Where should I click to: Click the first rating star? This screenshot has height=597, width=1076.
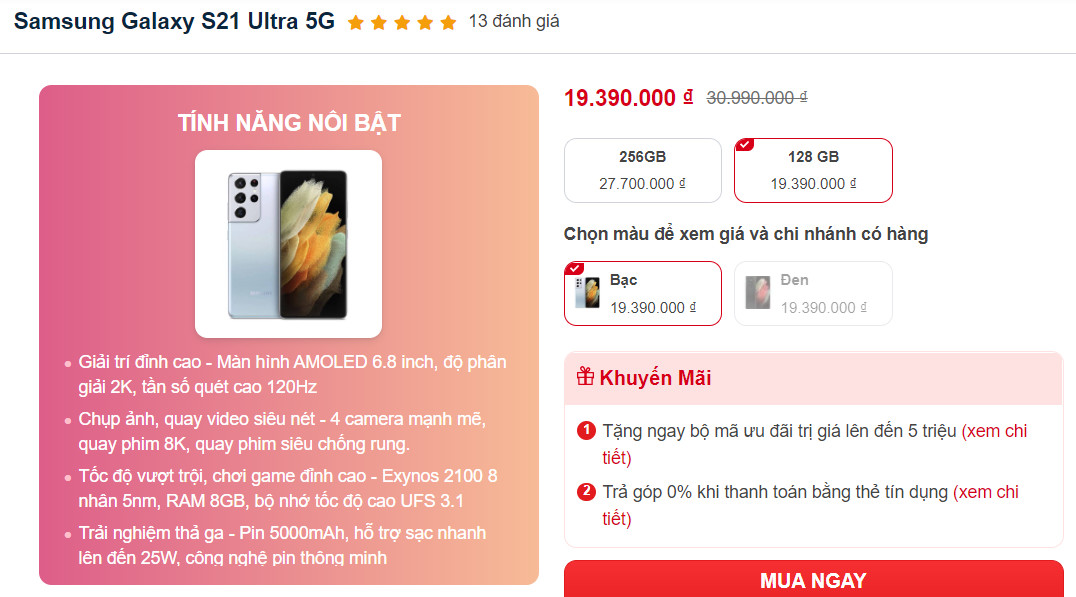pyautogui.click(x=355, y=23)
